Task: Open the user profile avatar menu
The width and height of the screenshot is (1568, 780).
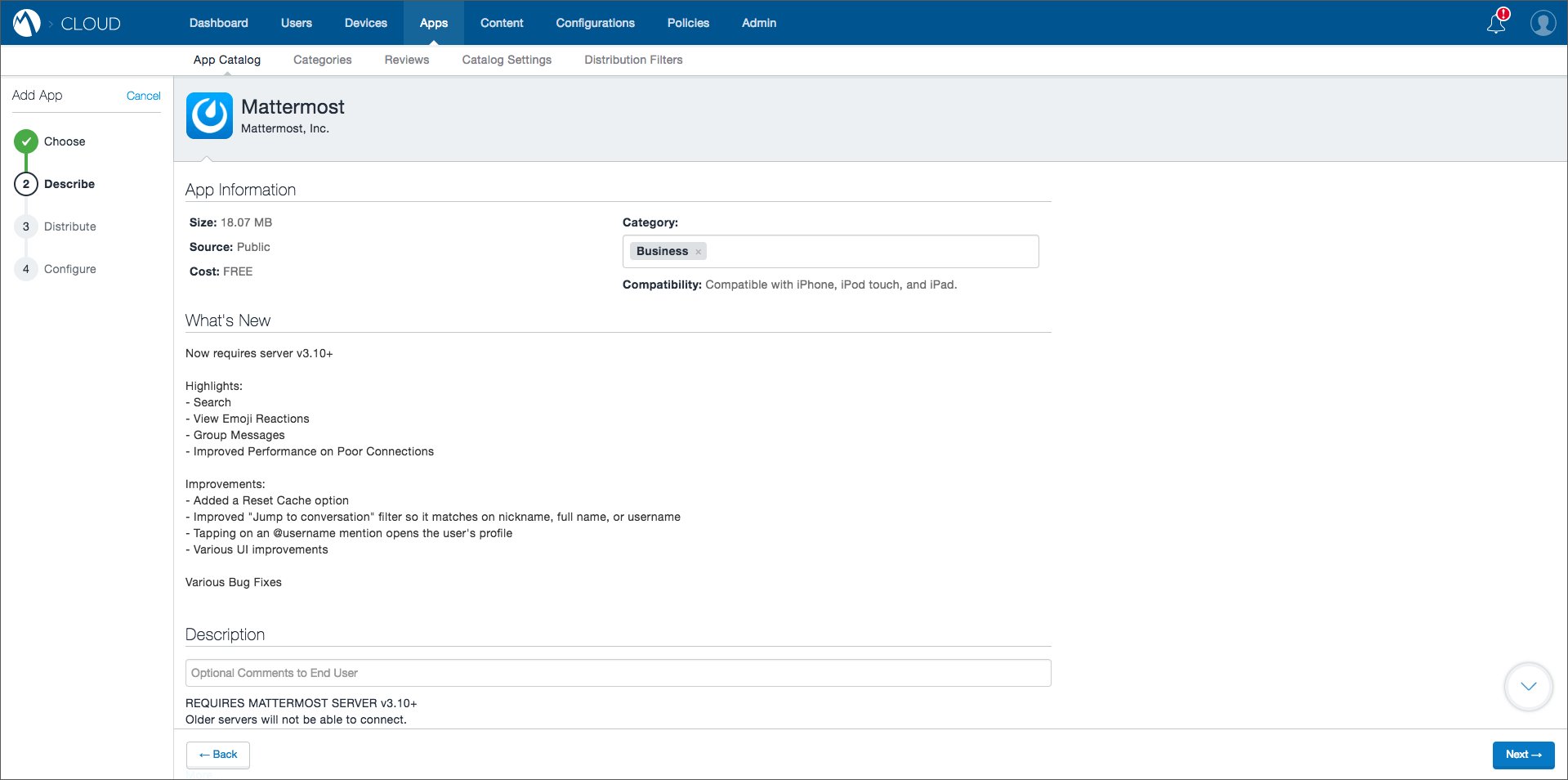Action: click(1543, 23)
